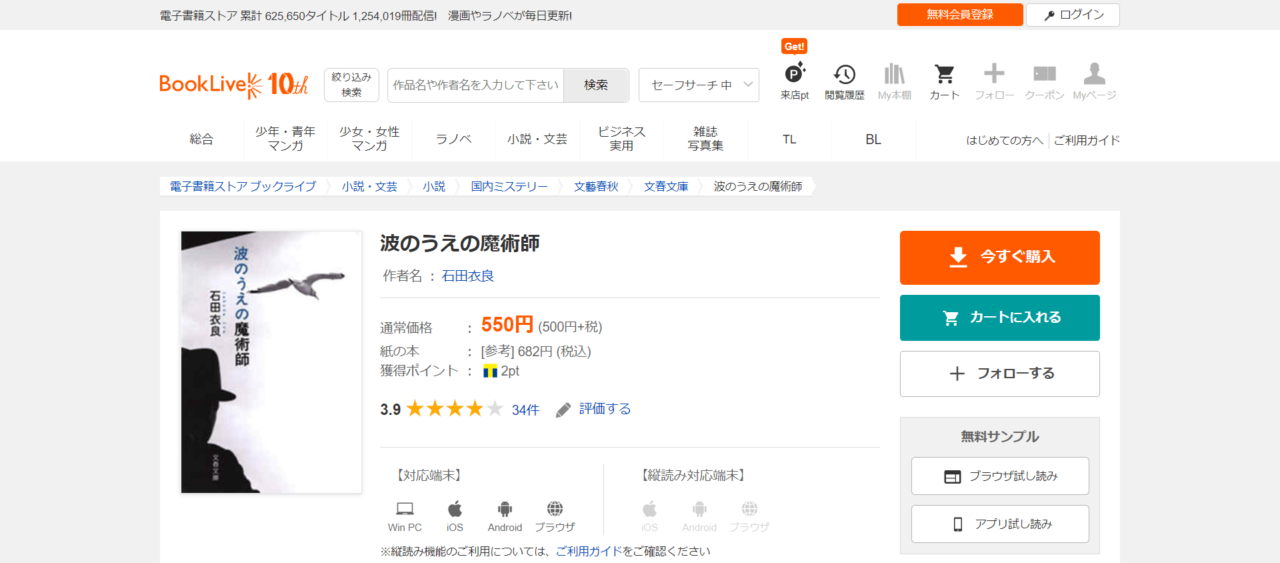Click the search input field
This screenshot has width=1280, height=563.
tap(475, 85)
